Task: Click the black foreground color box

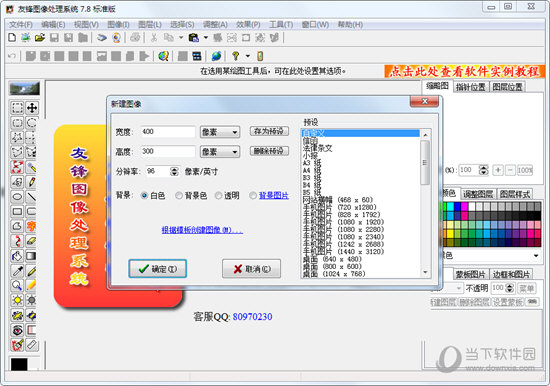Action: click(x=19, y=364)
